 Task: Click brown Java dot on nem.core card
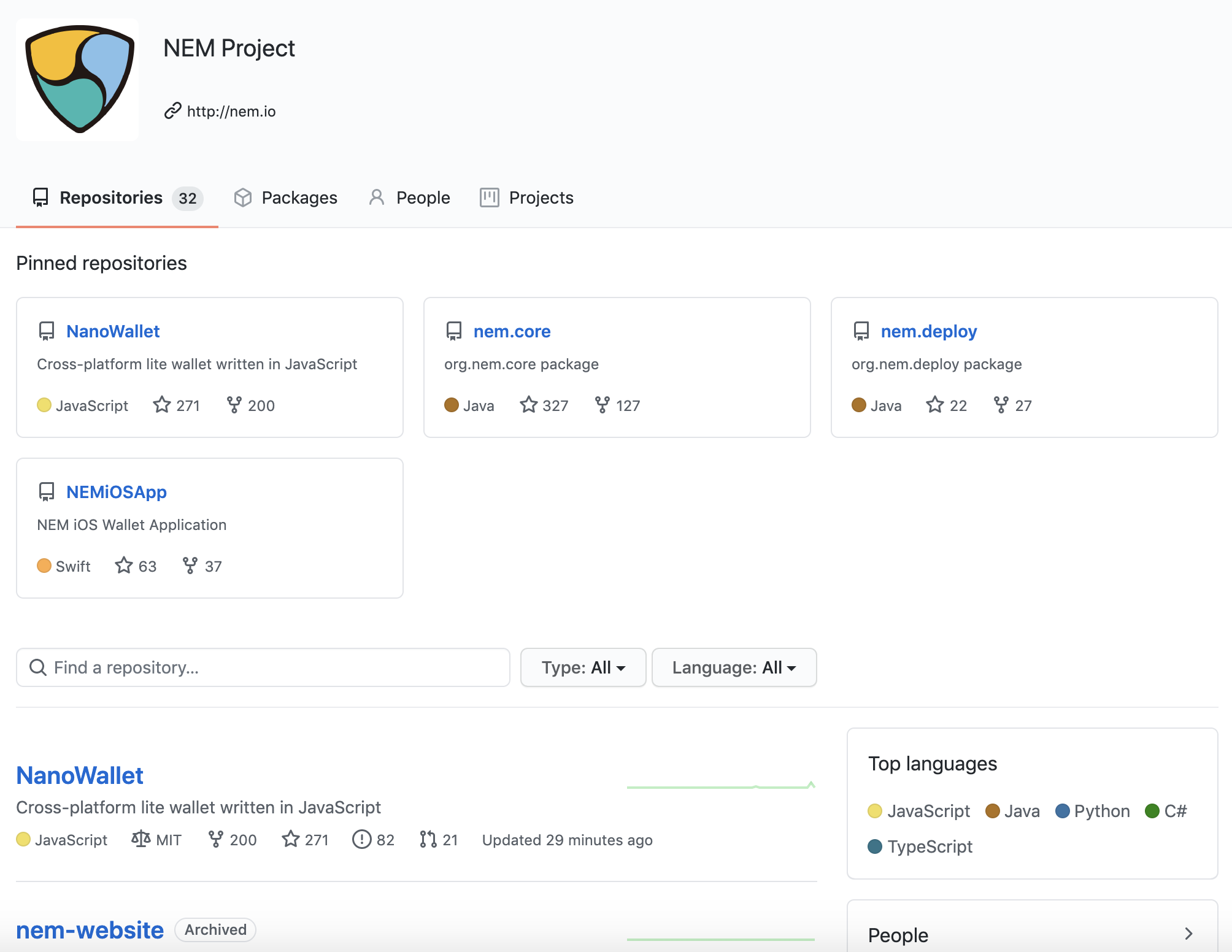pyautogui.click(x=452, y=405)
